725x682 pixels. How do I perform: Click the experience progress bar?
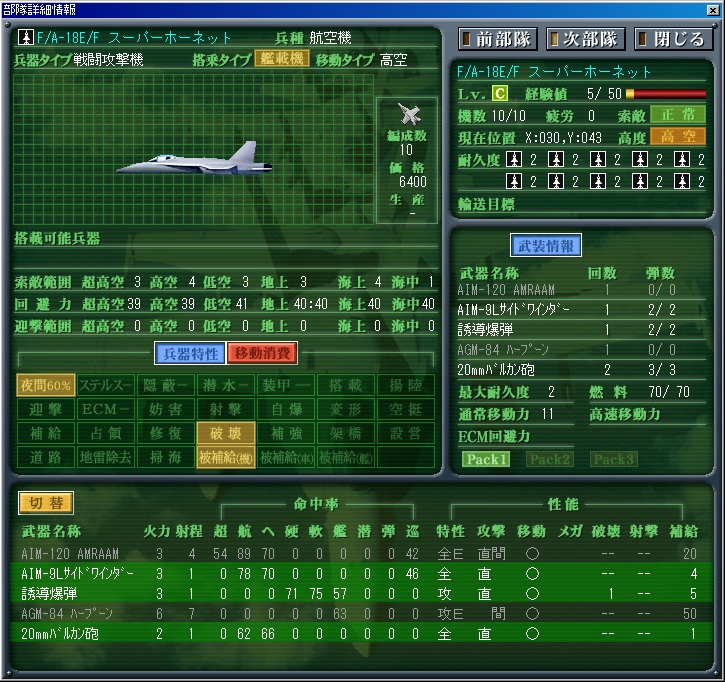point(666,94)
